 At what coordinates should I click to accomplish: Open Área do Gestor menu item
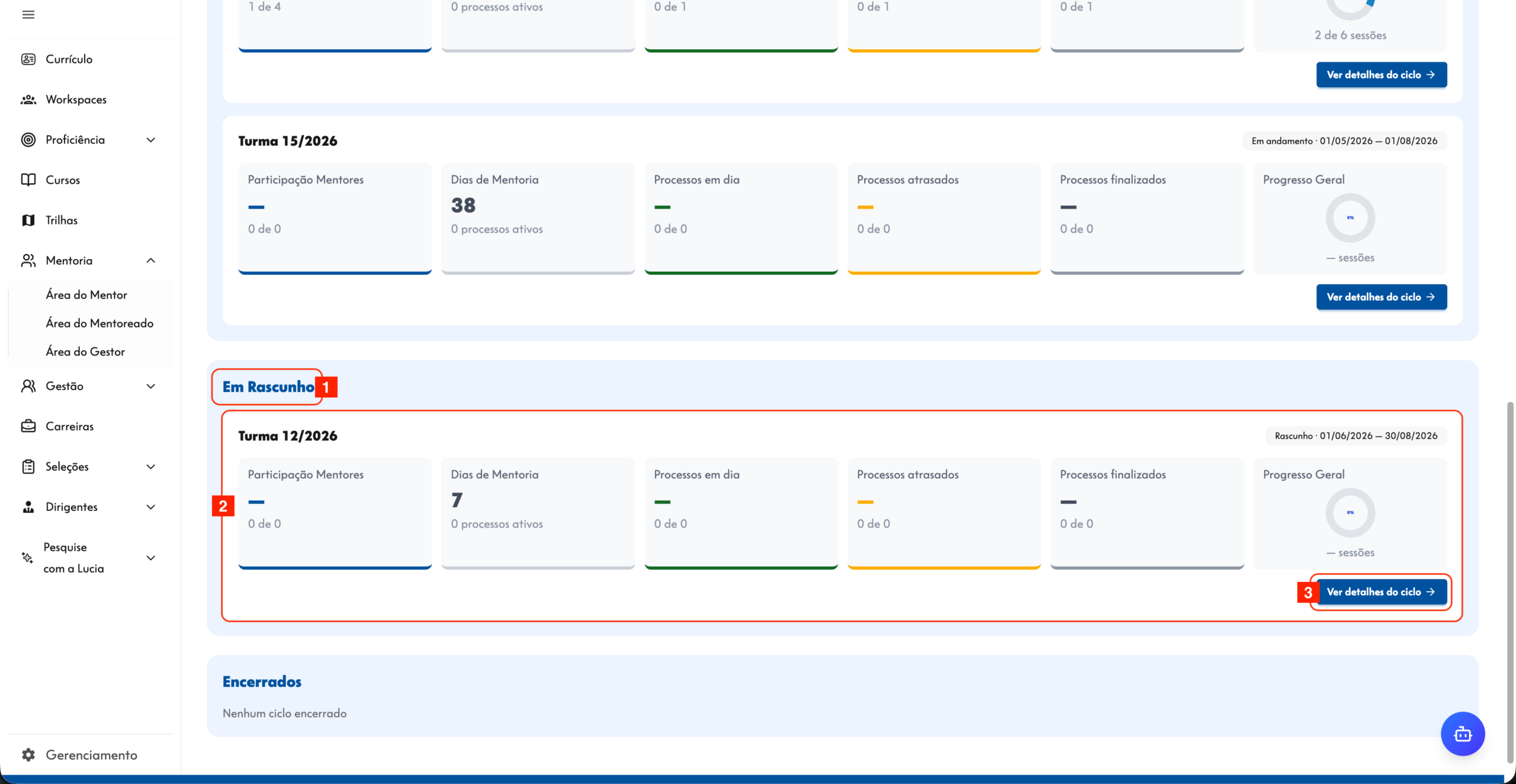click(85, 352)
